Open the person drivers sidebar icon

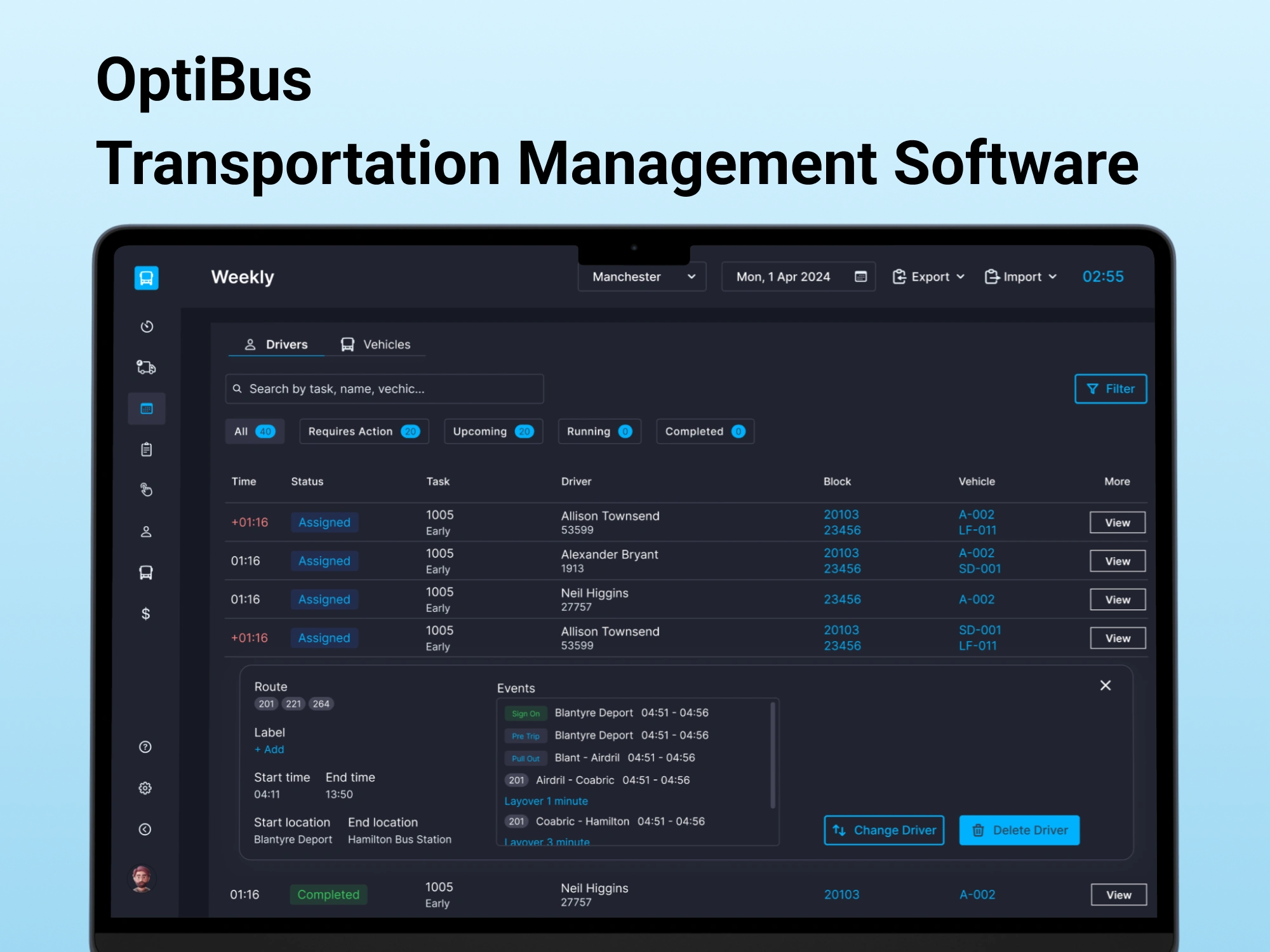(146, 532)
